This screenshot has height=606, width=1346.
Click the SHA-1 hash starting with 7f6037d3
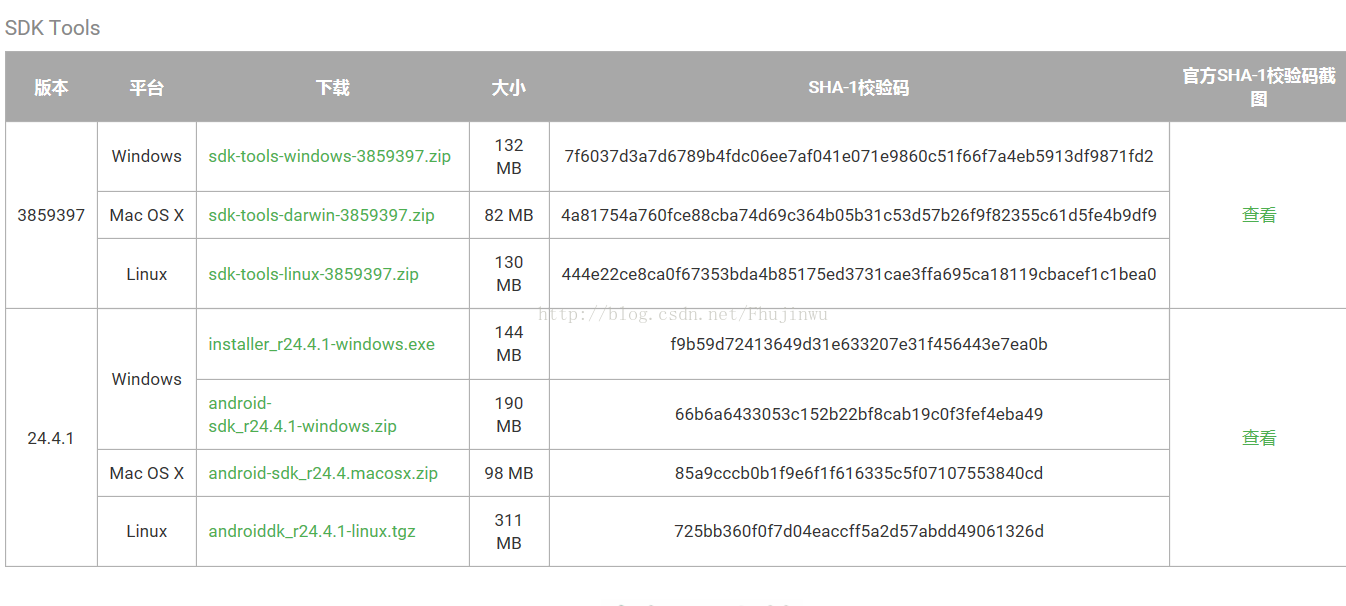pyautogui.click(x=858, y=156)
